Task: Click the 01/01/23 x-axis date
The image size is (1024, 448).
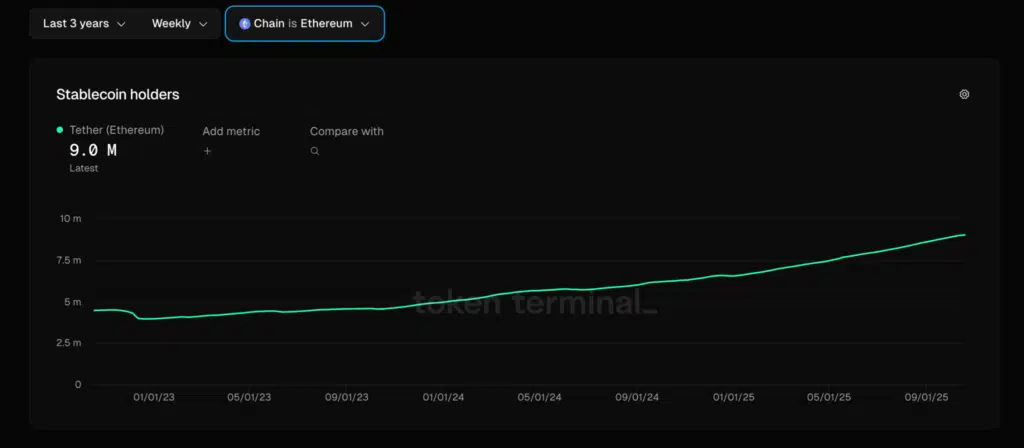Action: tap(154, 397)
